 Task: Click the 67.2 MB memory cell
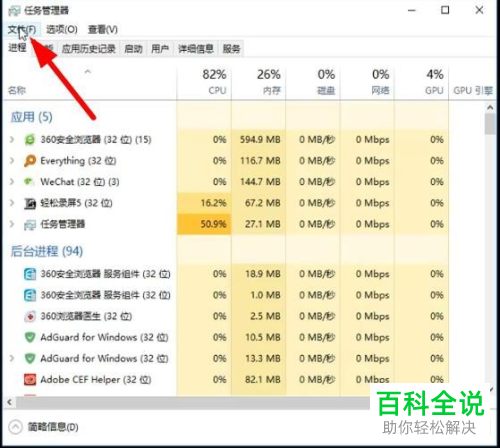click(259, 203)
